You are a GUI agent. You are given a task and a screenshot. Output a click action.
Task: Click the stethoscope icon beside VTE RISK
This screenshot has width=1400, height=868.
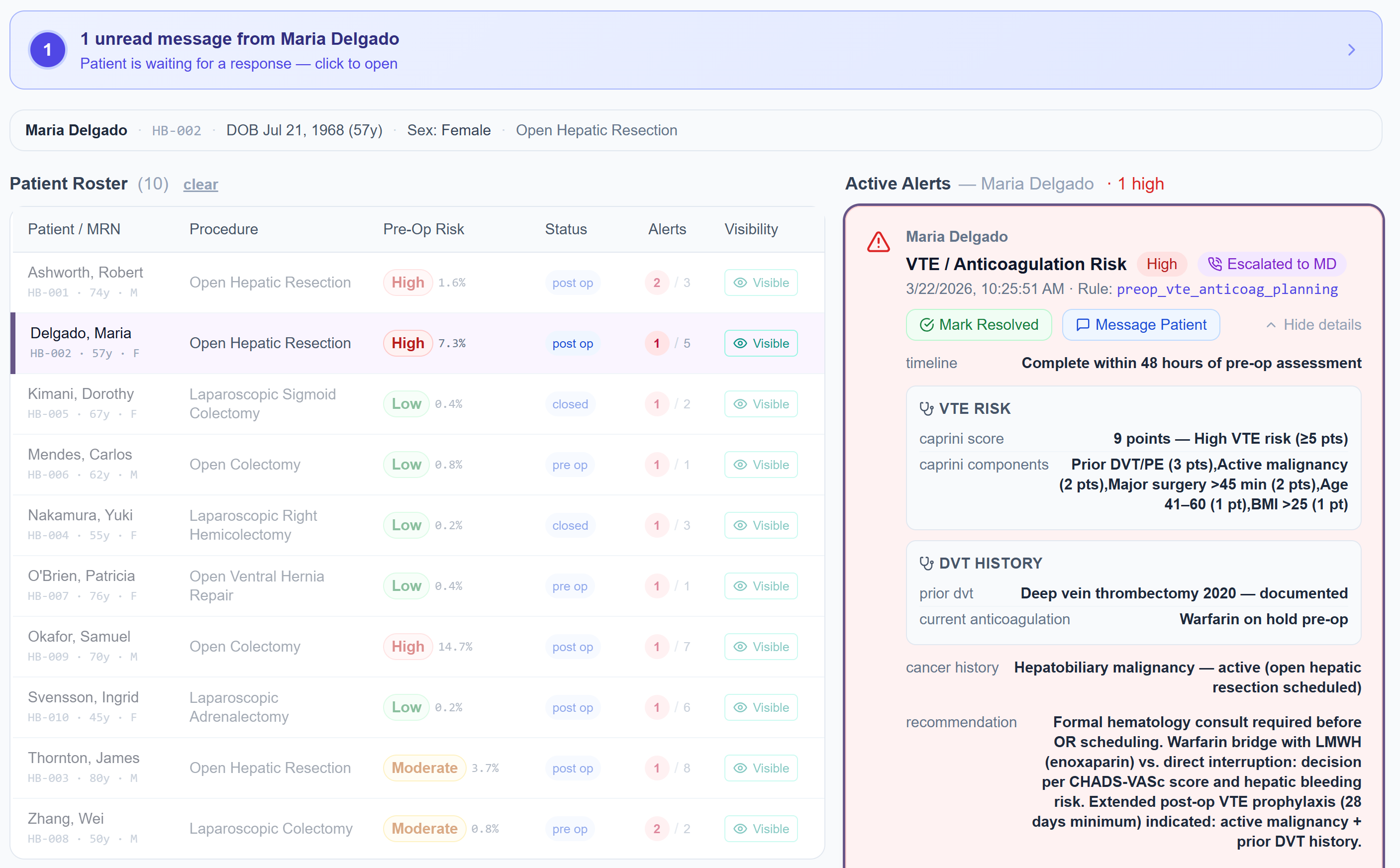pos(926,408)
